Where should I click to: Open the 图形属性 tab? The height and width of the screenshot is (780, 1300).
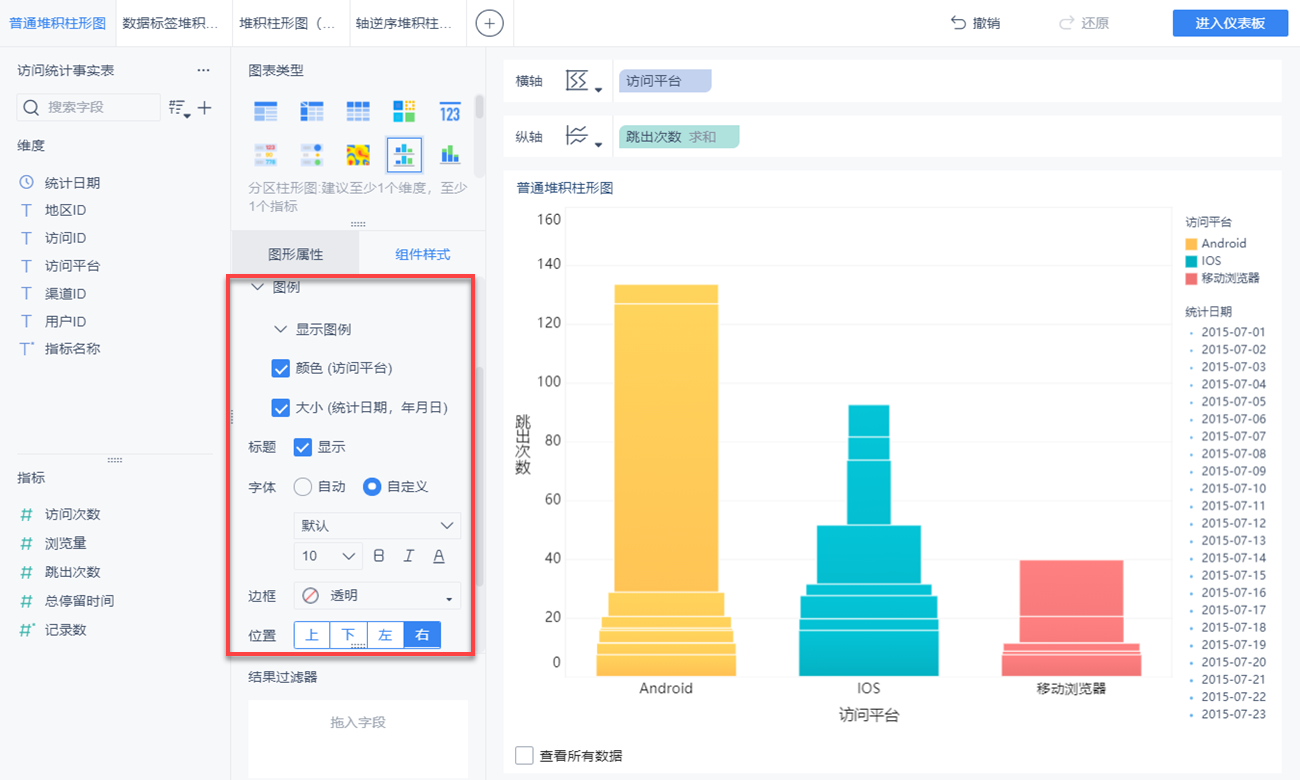coord(295,255)
